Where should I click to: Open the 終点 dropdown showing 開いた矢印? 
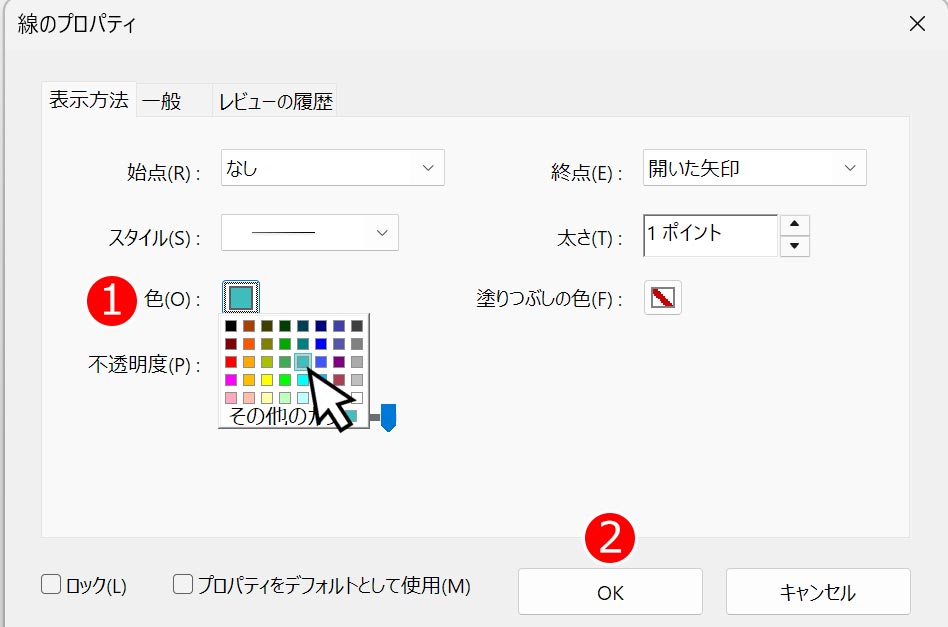point(755,168)
